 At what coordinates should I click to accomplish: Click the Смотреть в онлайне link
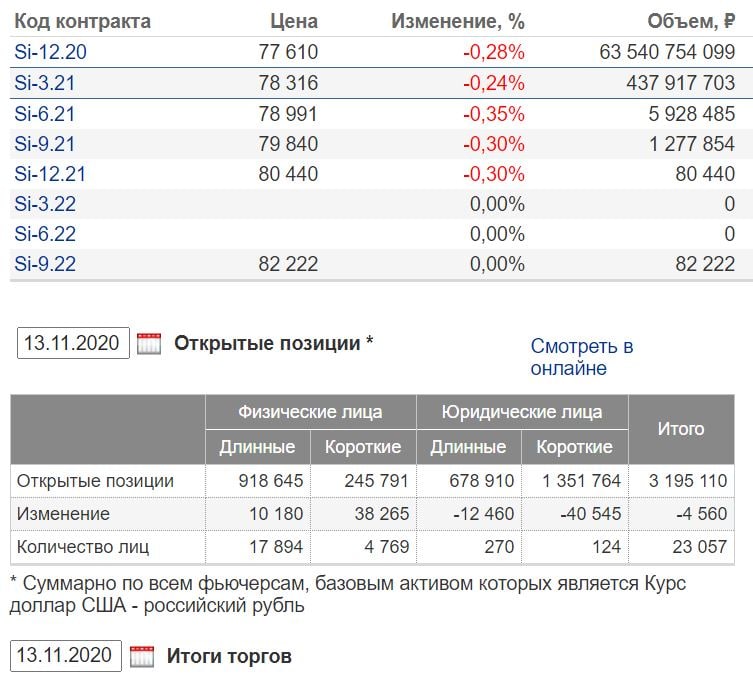(581, 357)
